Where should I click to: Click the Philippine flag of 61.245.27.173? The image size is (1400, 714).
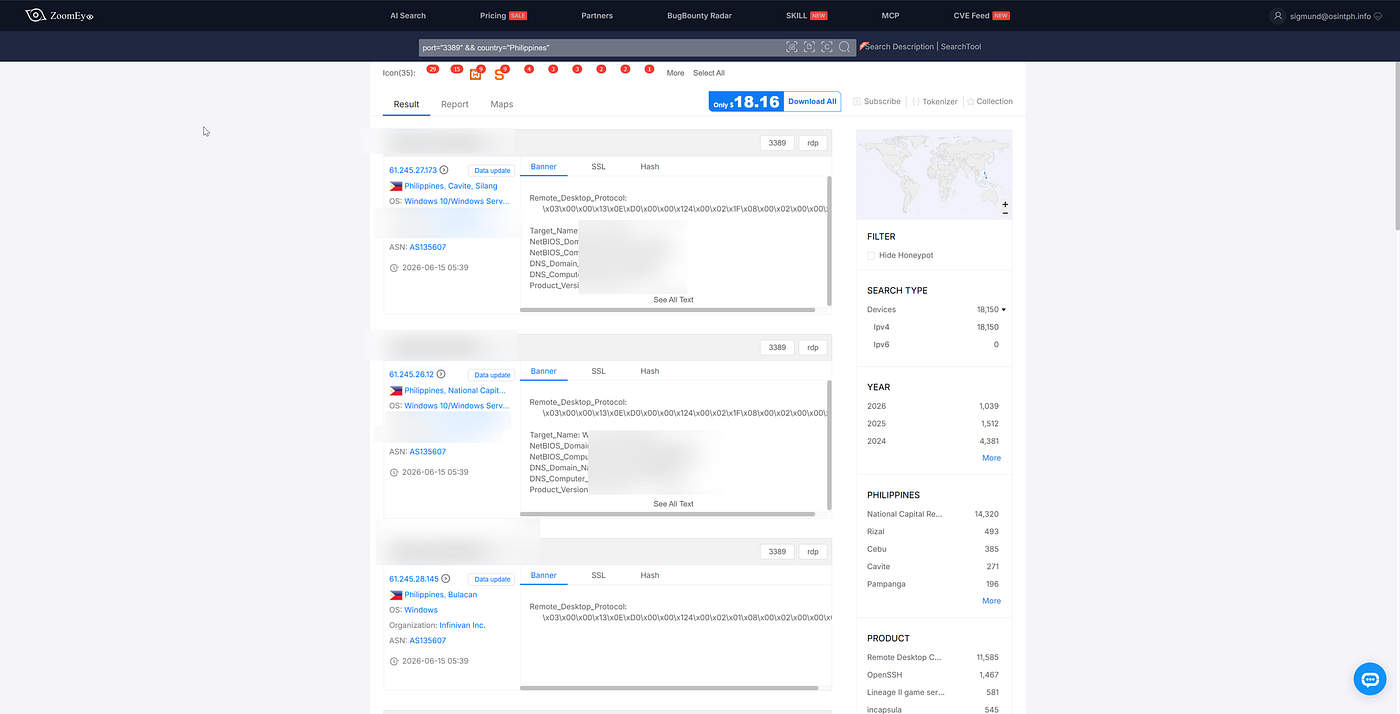pyautogui.click(x=396, y=186)
